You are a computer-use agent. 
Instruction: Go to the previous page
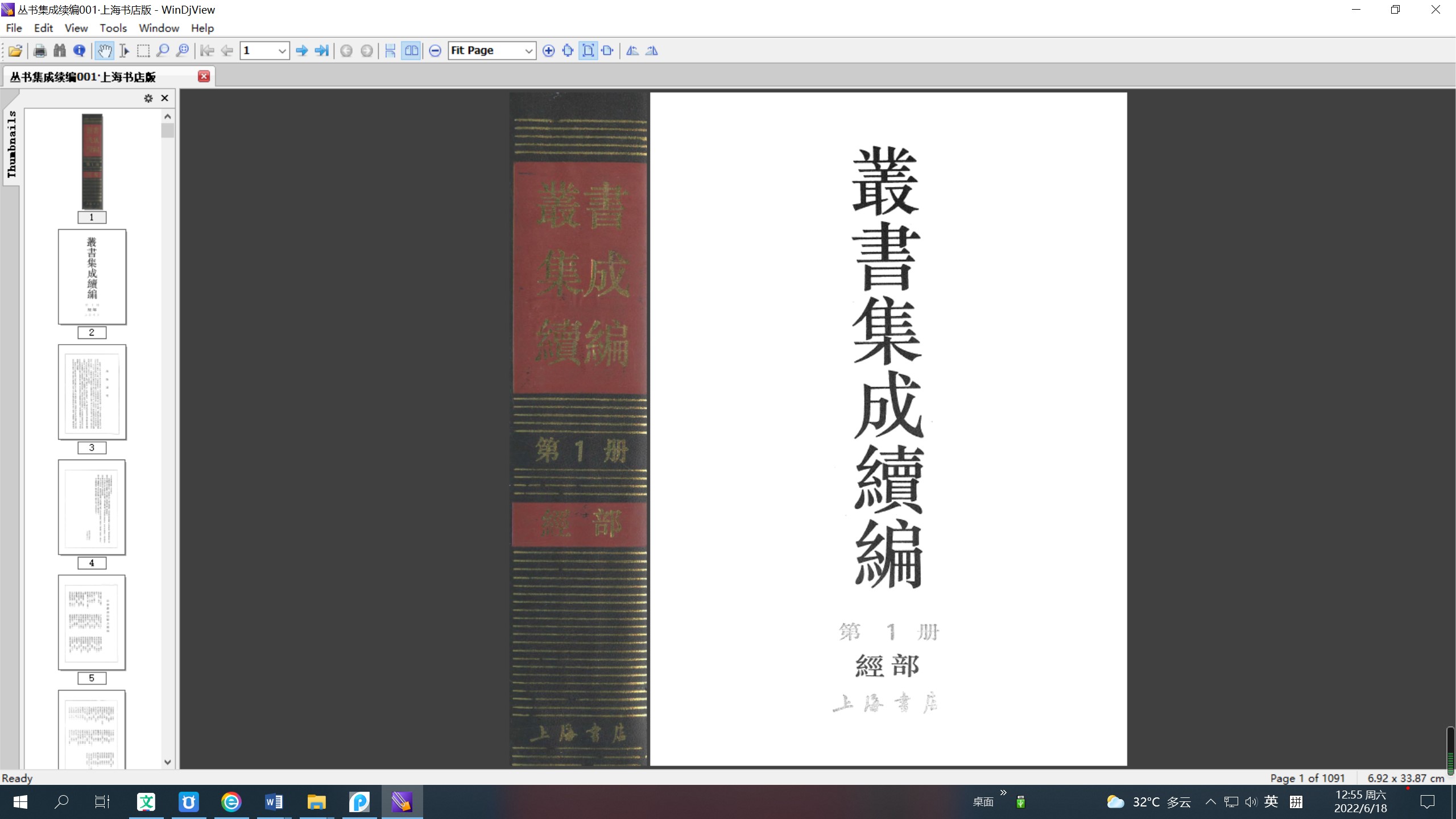tap(227, 51)
